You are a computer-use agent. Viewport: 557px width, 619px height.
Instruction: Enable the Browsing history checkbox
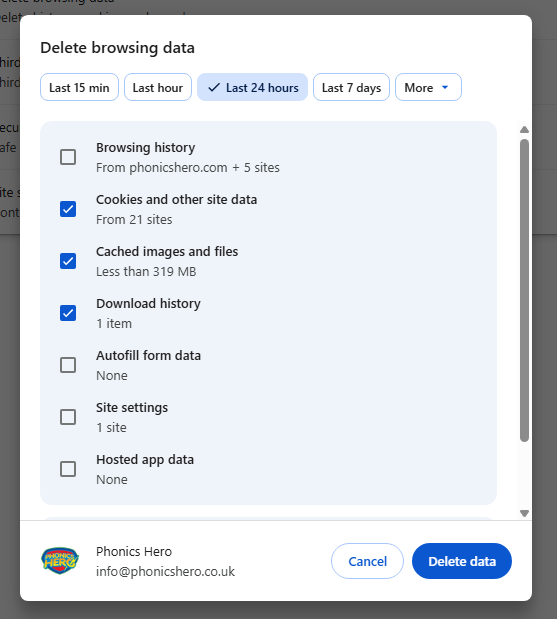click(x=68, y=157)
